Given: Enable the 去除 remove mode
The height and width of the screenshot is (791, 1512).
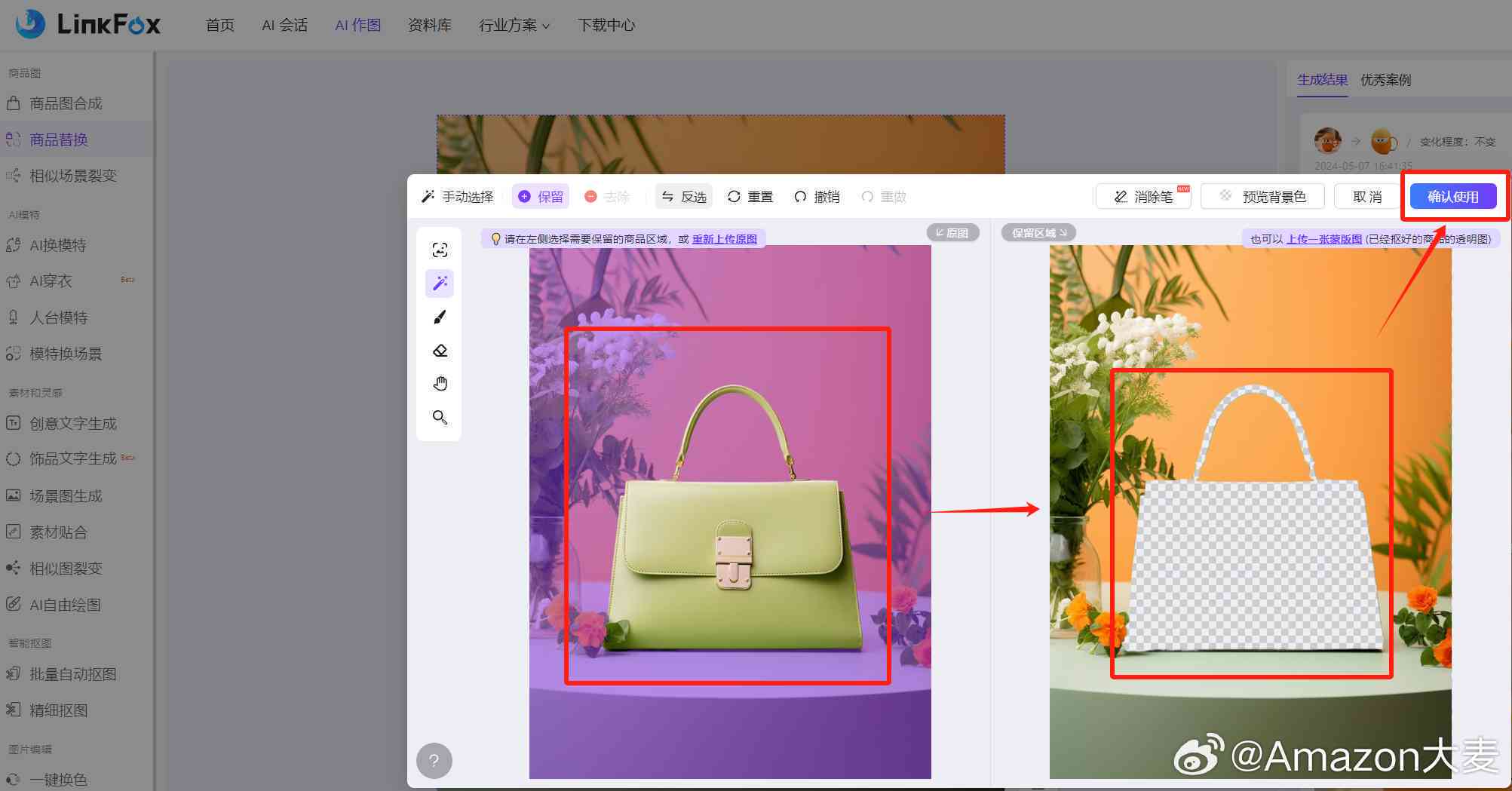Looking at the screenshot, I should (607, 197).
